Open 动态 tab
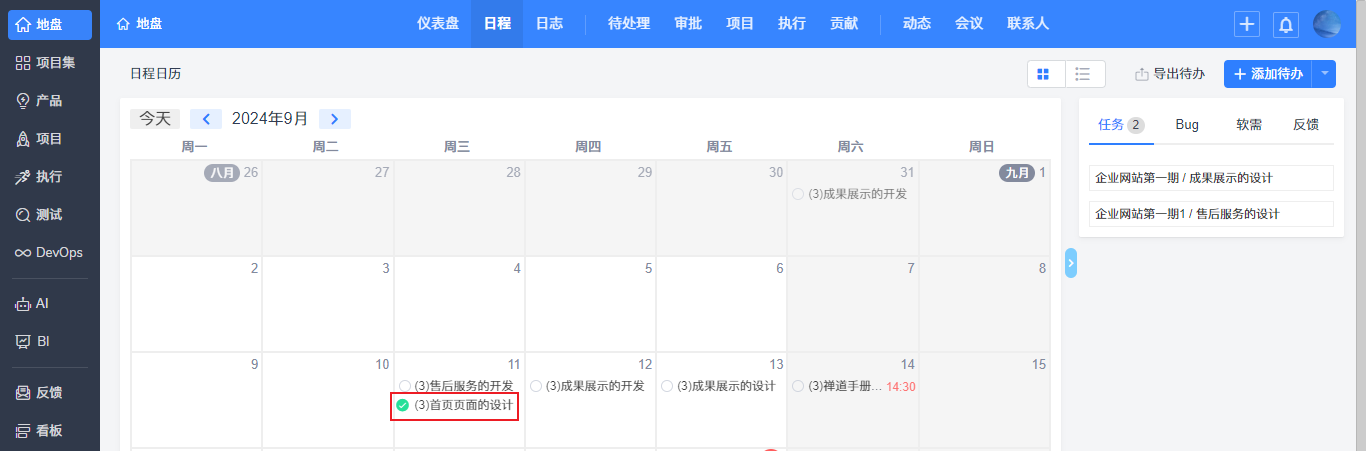 [x=917, y=24]
